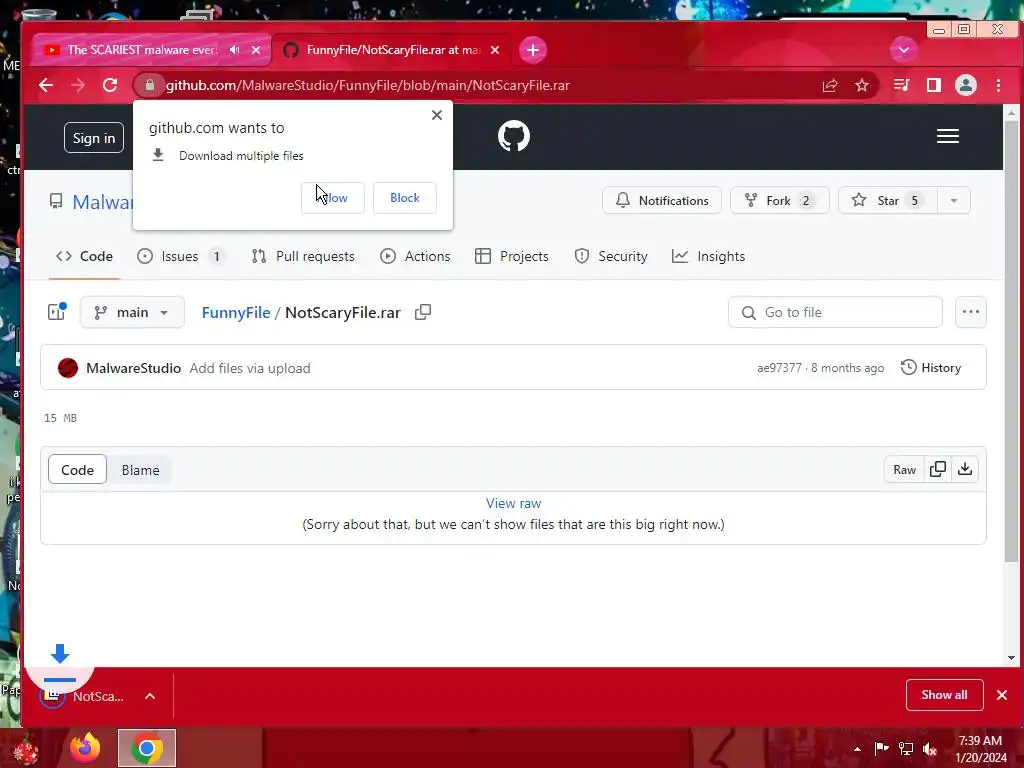Expand the Star lists dropdown arrow
The width and height of the screenshot is (1024, 768).
[953, 200]
